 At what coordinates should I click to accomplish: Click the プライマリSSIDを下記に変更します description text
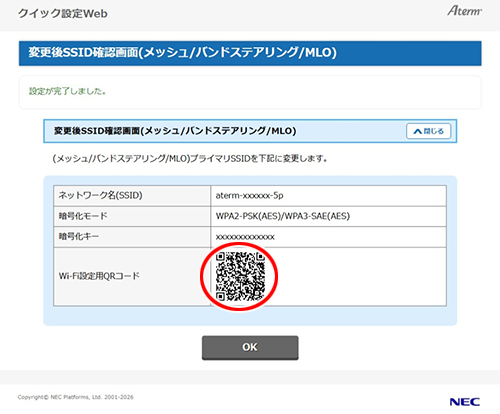[190, 159]
